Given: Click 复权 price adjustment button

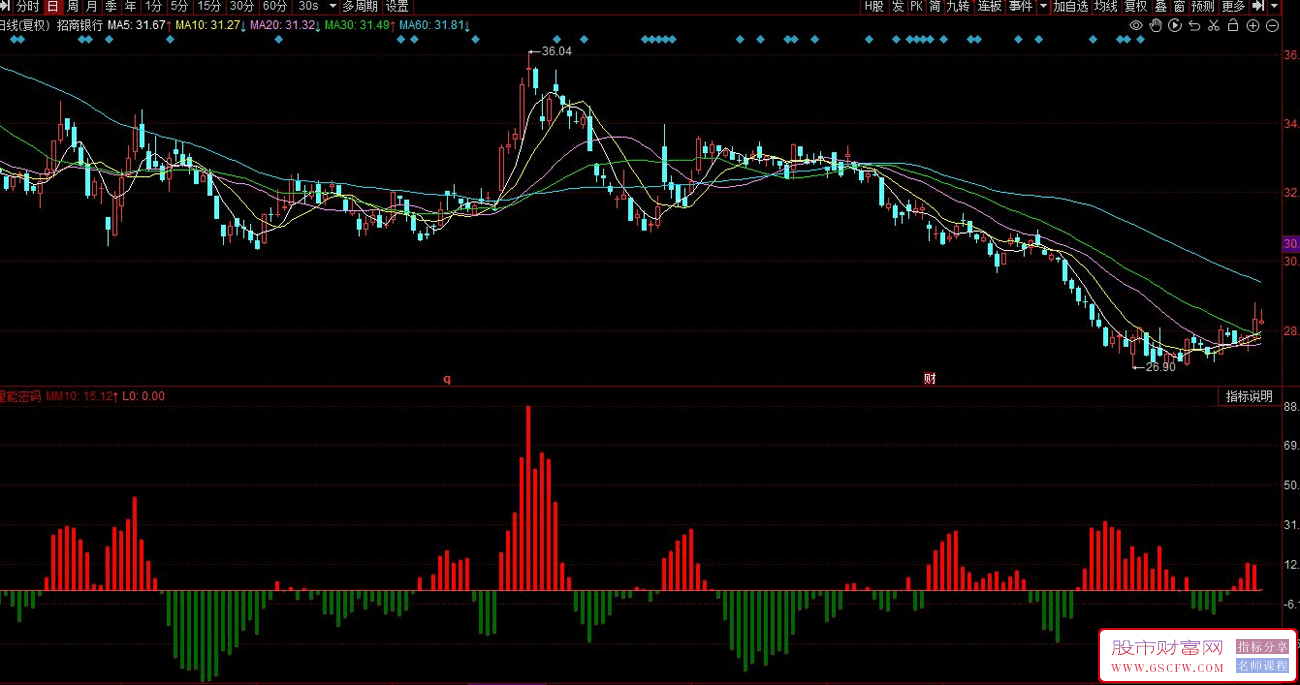Looking at the screenshot, I should [x=1136, y=6].
